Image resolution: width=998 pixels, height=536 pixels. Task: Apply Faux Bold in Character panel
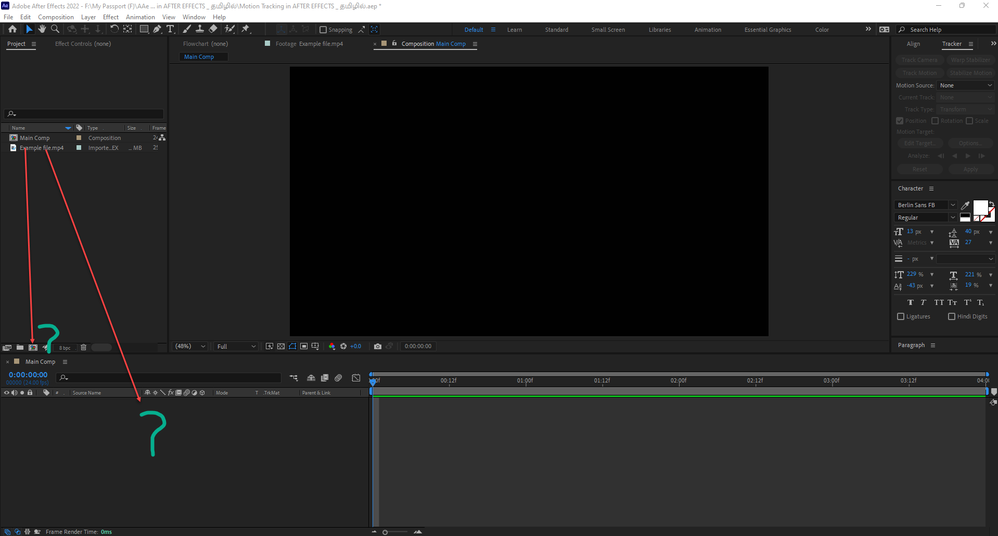(x=910, y=302)
